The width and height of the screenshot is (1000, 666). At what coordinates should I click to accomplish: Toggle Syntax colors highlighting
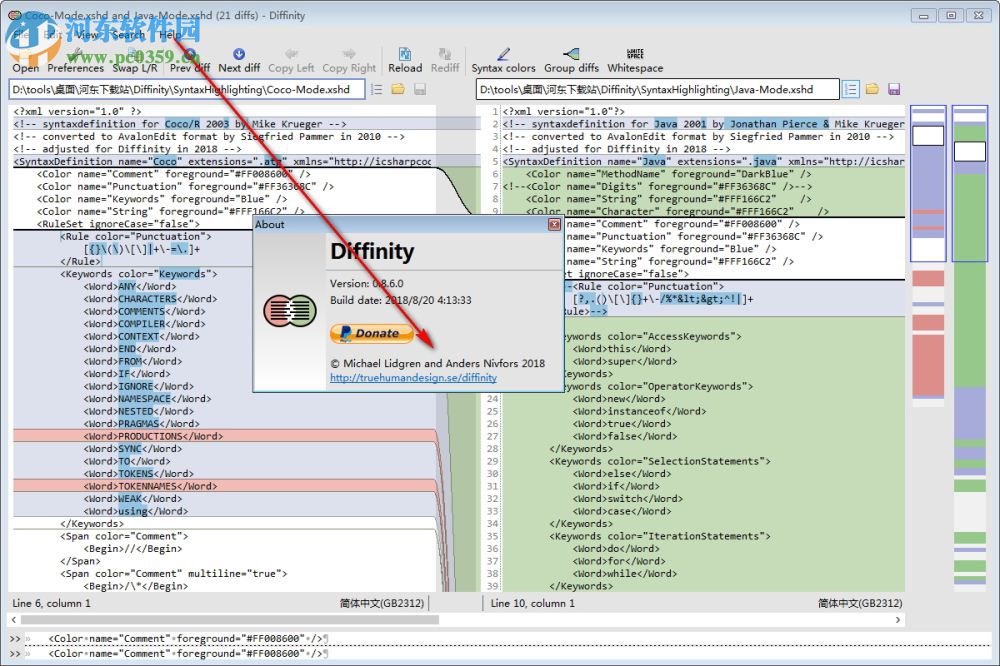(x=503, y=60)
